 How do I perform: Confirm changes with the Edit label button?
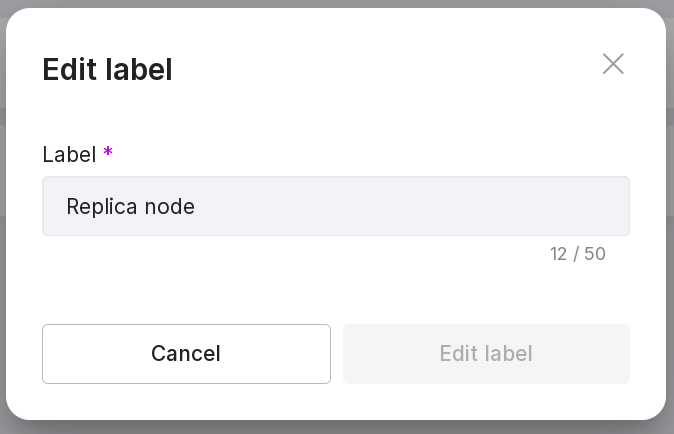[x=486, y=354]
